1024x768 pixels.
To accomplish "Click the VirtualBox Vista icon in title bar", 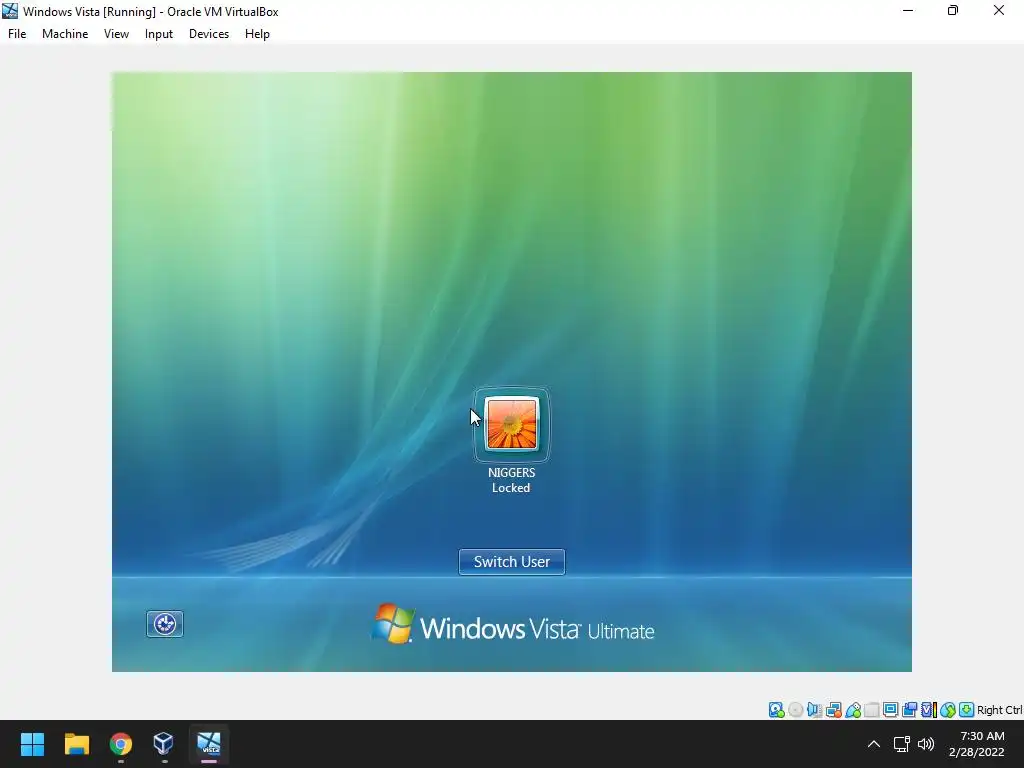I will pyautogui.click(x=10, y=11).
